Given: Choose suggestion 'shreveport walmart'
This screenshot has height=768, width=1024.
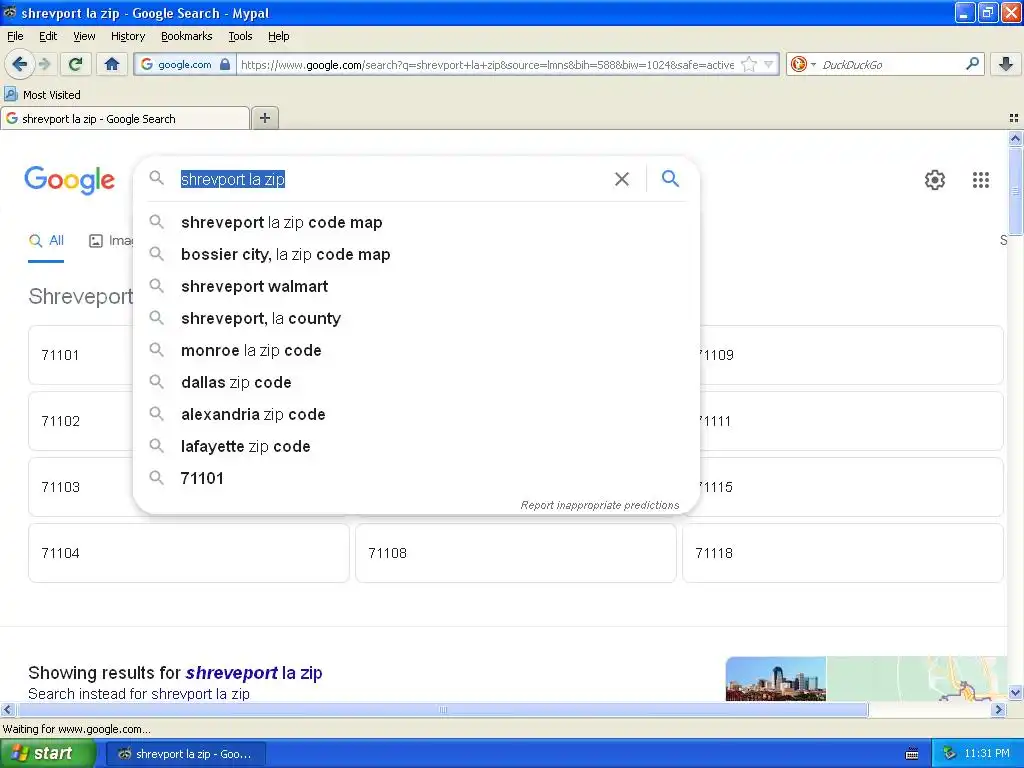Looking at the screenshot, I should pyautogui.click(x=417, y=286).
